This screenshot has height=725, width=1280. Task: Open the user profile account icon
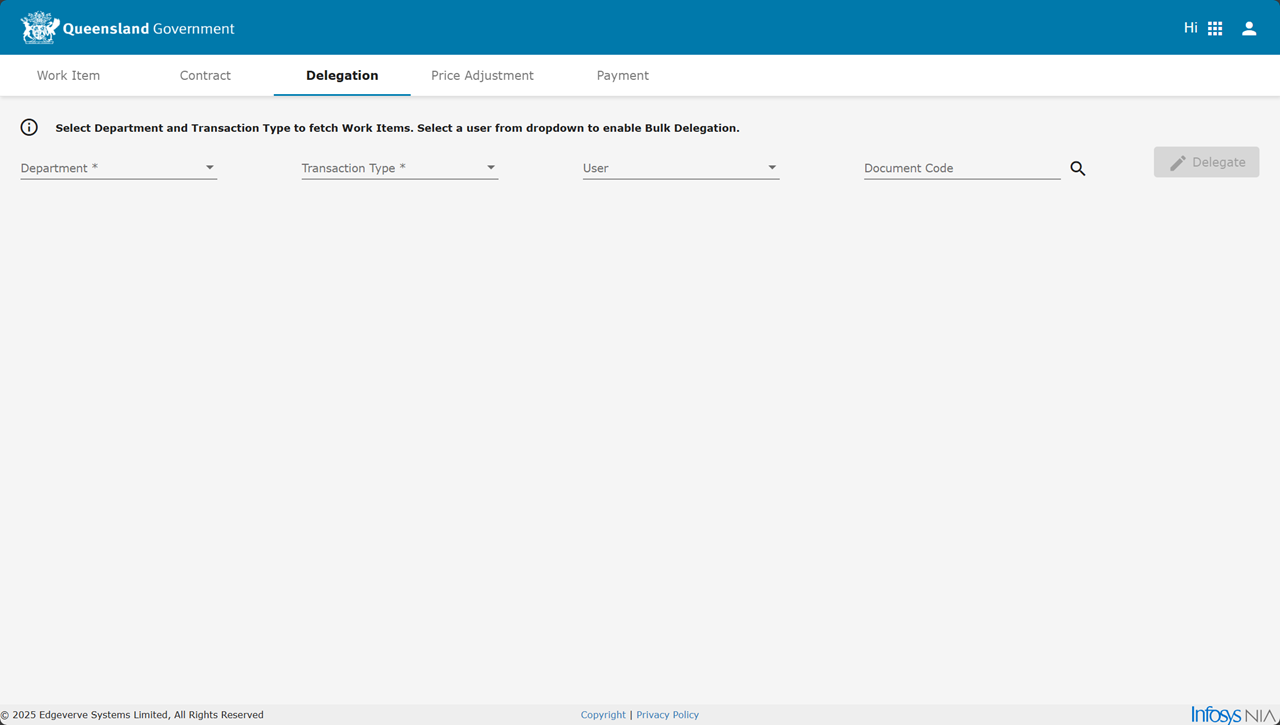[x=1249, y=28]
